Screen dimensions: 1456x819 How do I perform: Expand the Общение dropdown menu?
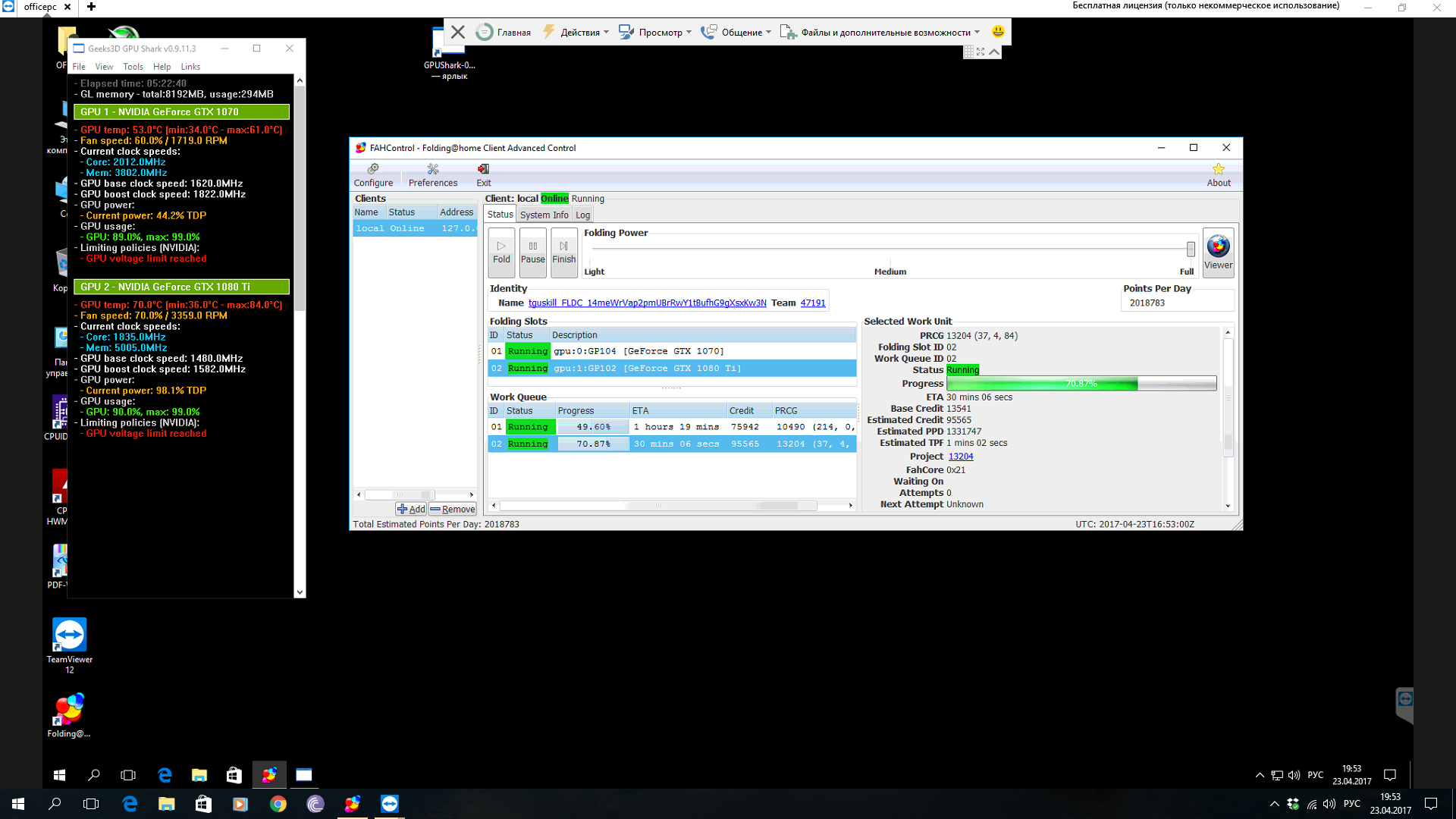[x=742, y=32]
